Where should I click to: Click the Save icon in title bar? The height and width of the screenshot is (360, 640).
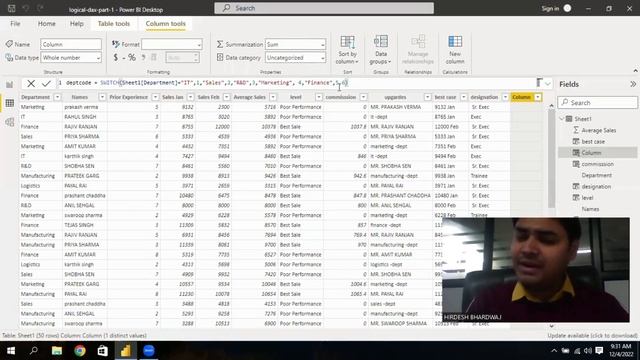pos(11,8)
